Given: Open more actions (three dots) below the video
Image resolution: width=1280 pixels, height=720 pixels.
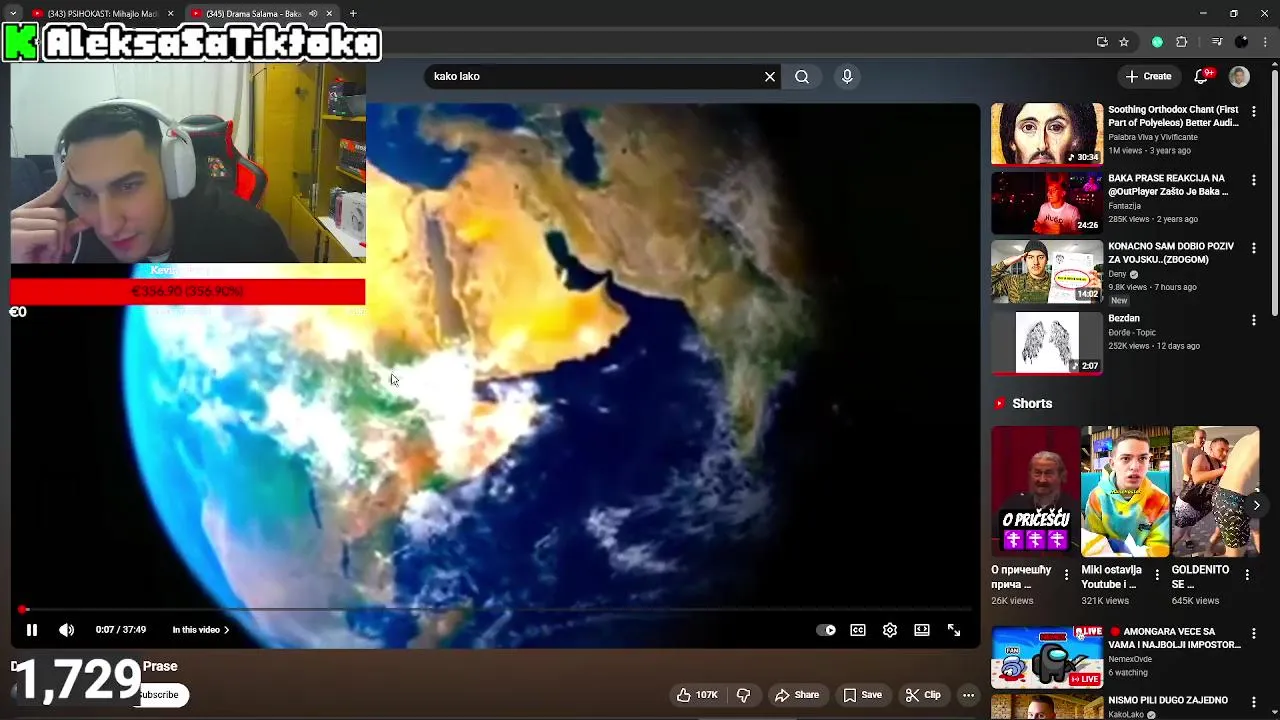Looking at the screenshot, I should coord(968,695).
